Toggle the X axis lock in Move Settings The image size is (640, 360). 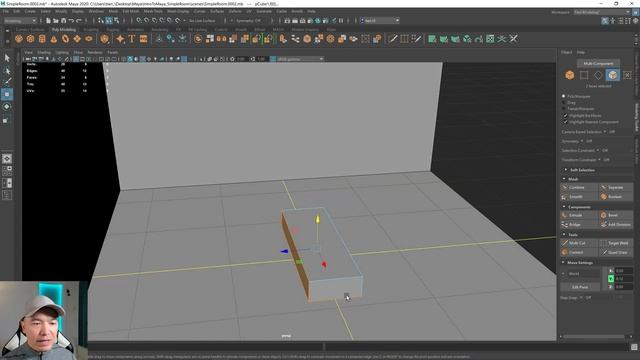[x=611, y=271]
